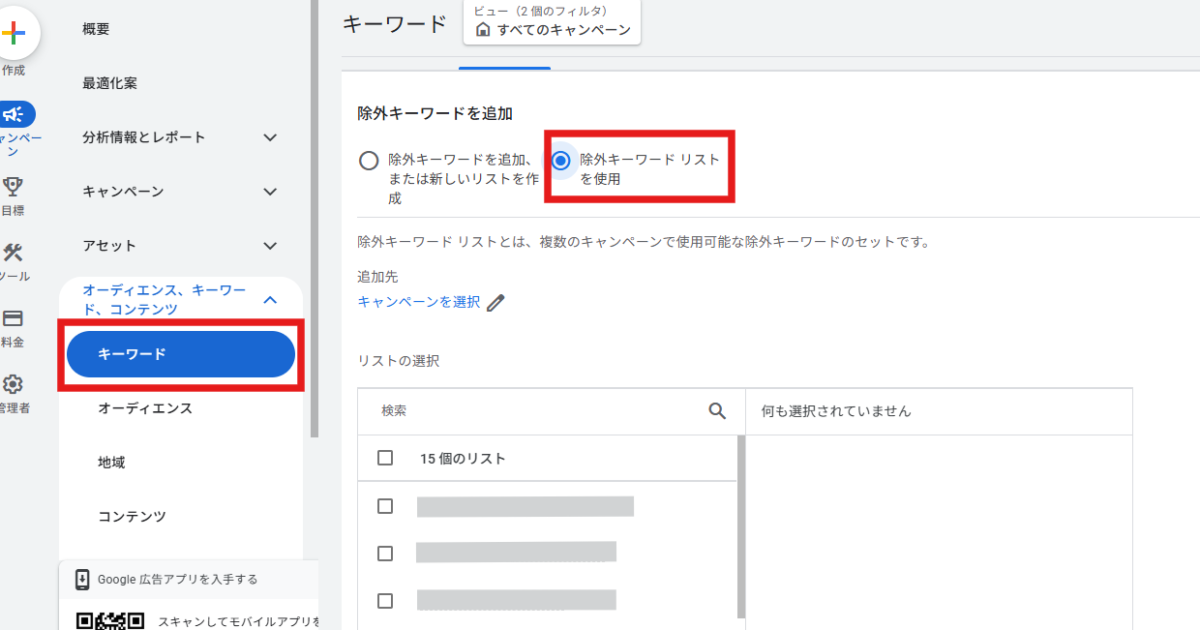Open the Goals trophy icon
The image size is (1200, 630).
[x=13, y=186]
